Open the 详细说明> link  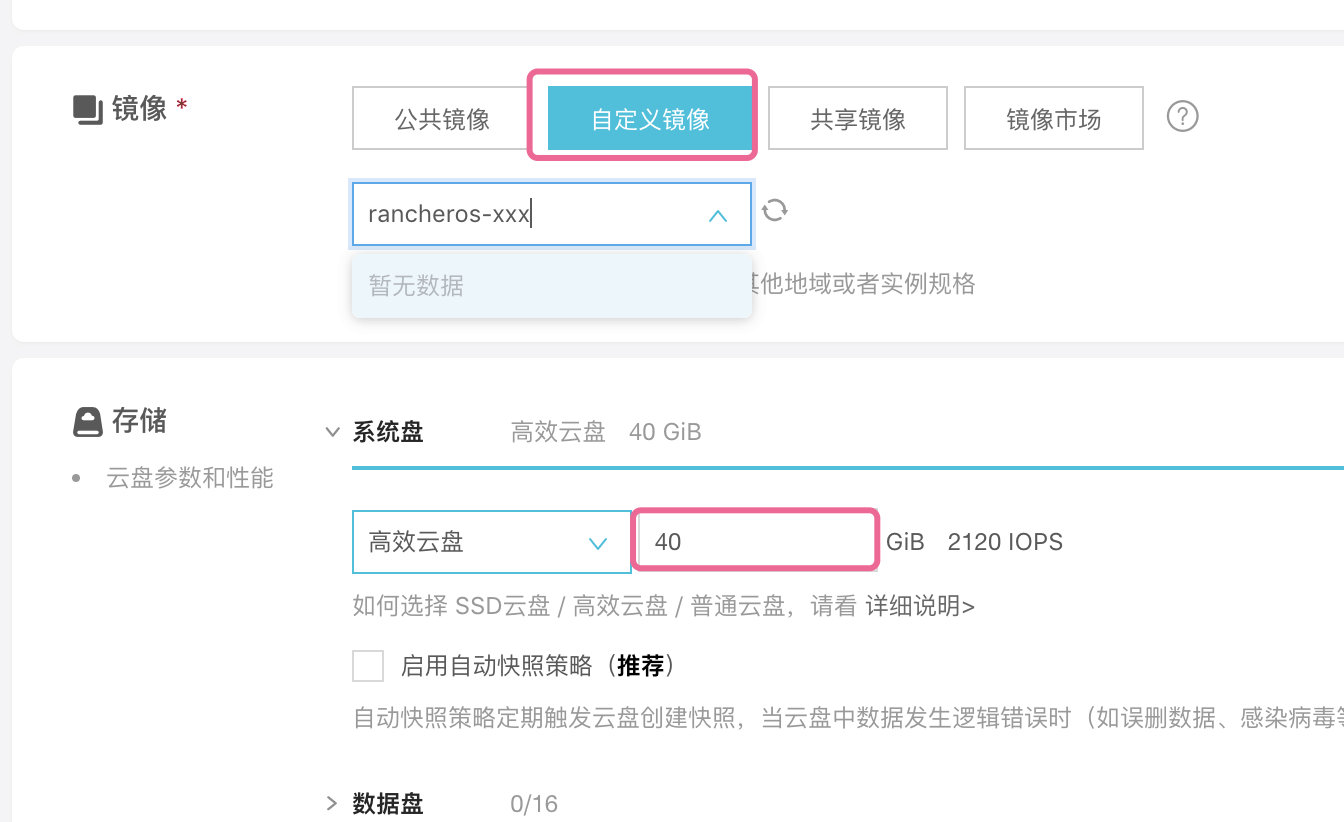point(920,606)
